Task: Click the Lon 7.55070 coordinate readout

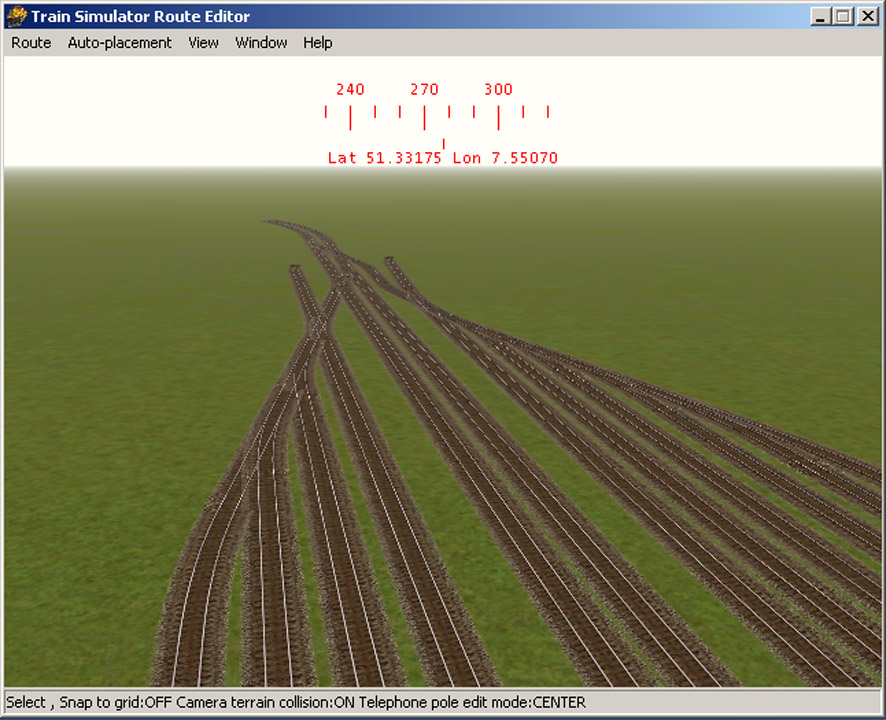Action: 505,158
